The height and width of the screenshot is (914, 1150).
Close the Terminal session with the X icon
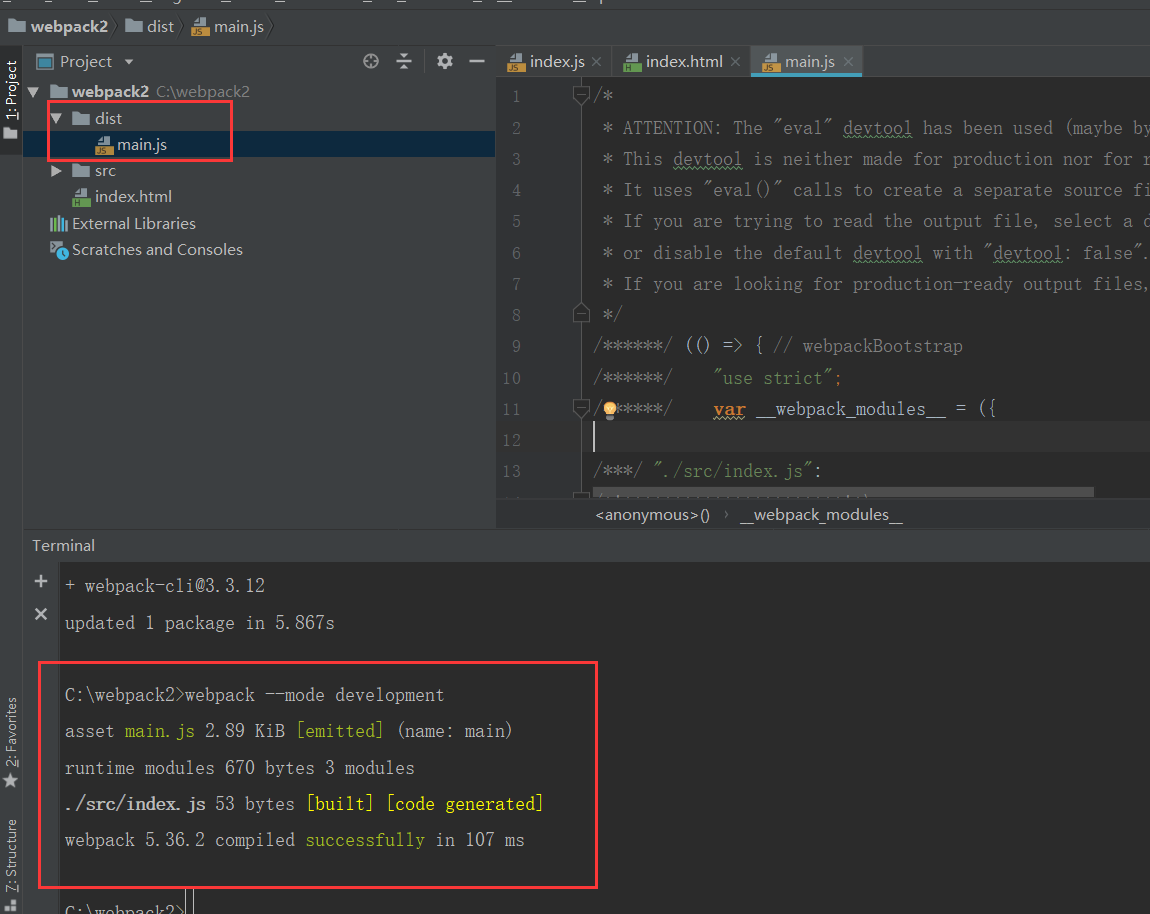(x=40, y=614)
